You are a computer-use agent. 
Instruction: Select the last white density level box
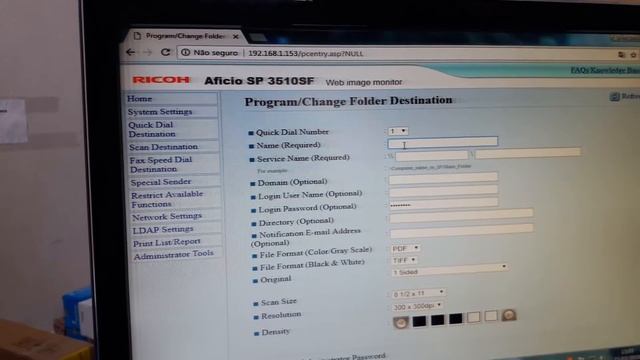coord(491,316)
